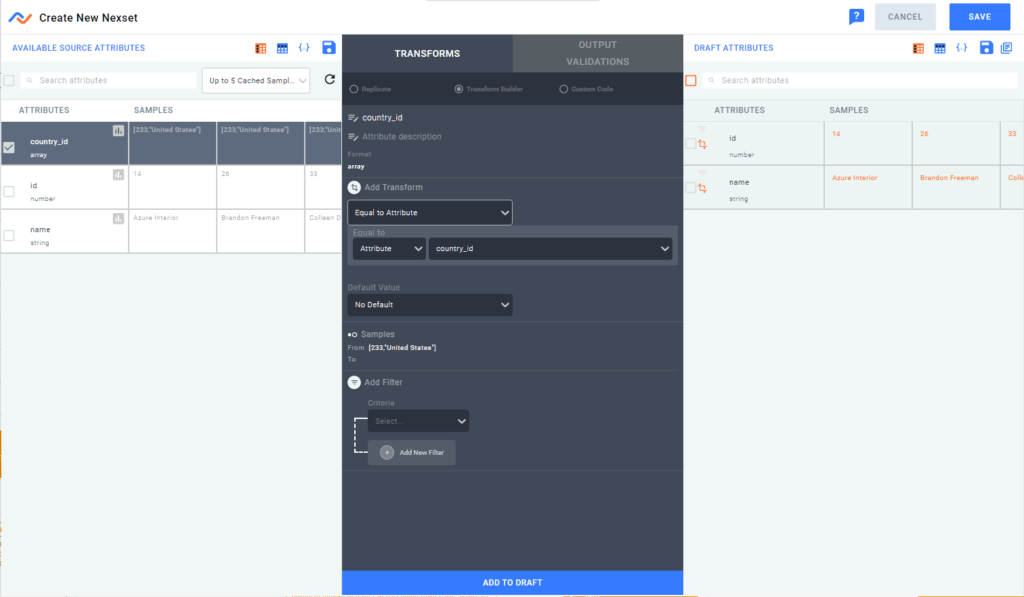The height and width of the screenshot is (597, 1024).
Task: Check the name source attribute checkbox
Action: coord(9,235)
